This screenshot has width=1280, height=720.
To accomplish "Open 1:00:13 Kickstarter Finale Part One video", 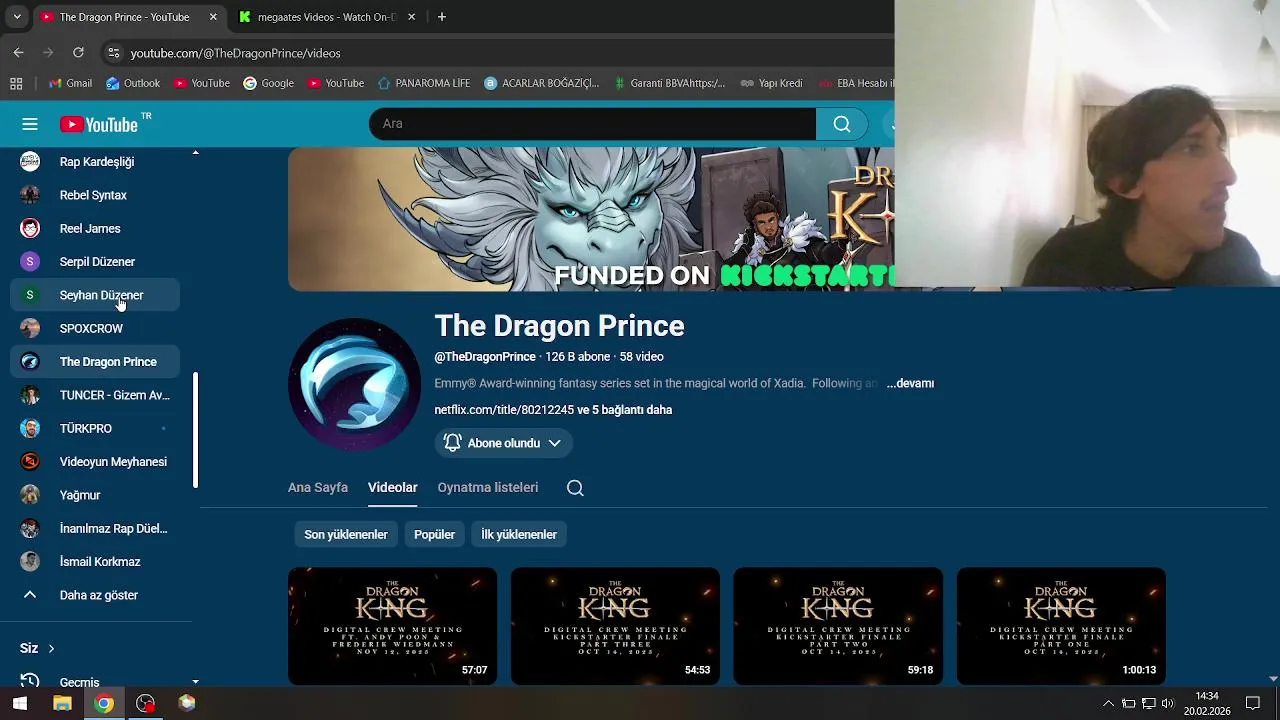I will coord(1061,626).
